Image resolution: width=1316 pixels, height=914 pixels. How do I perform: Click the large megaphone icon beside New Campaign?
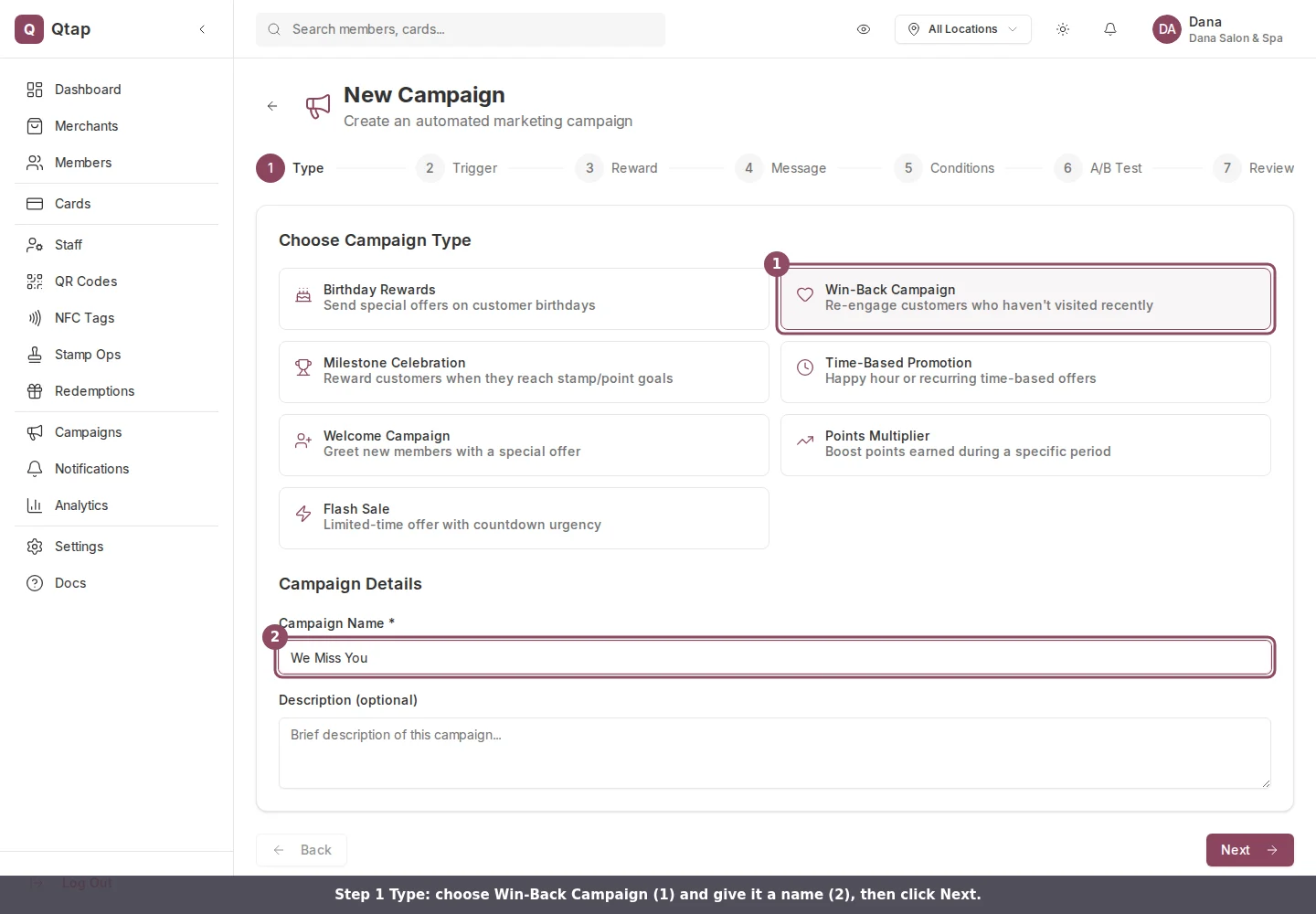(318, 106)
